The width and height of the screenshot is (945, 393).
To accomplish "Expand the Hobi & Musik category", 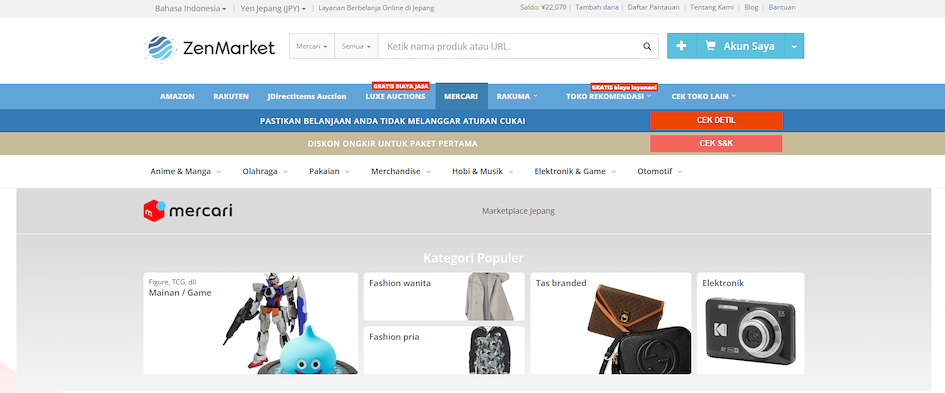I will (x=482, y=171).
